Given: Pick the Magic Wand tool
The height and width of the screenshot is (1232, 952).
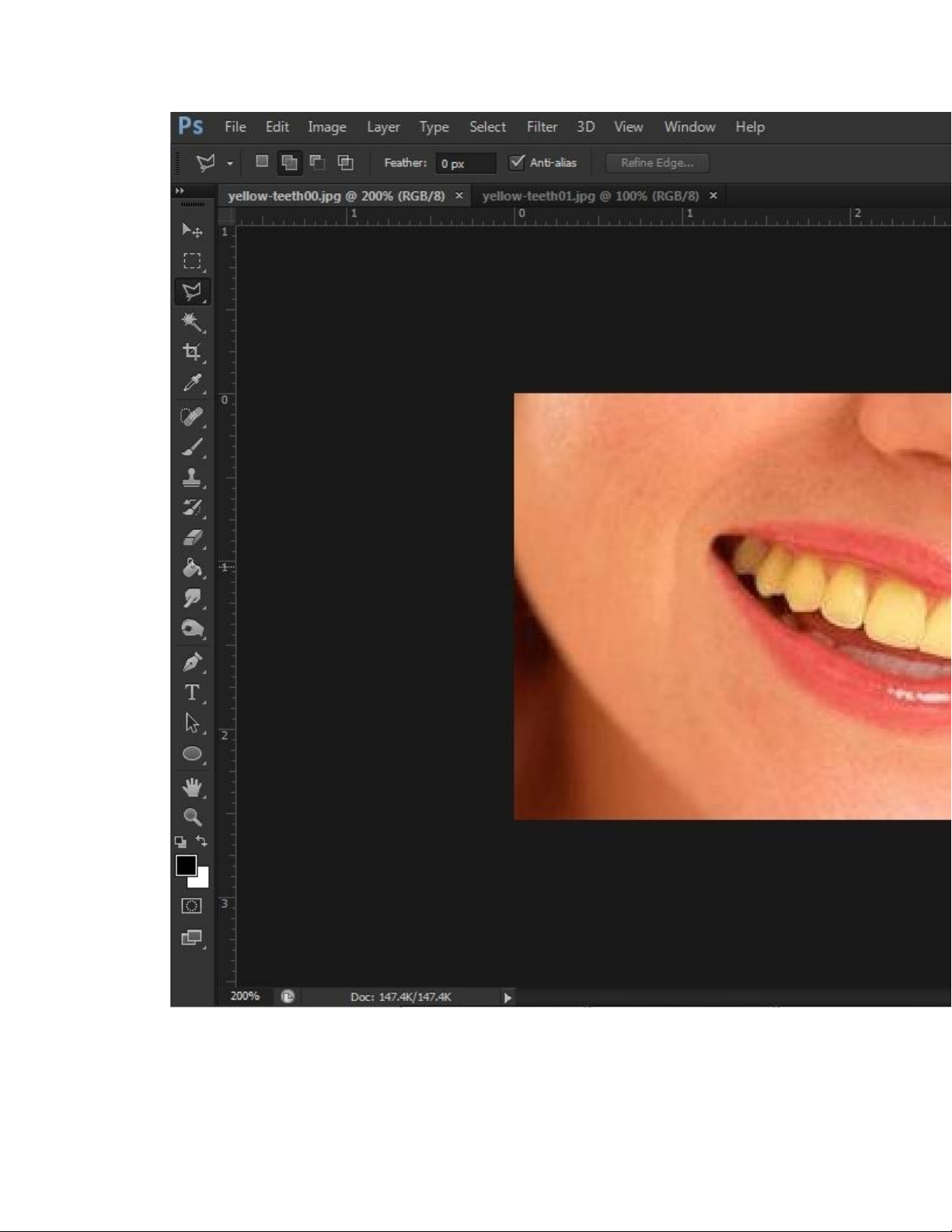Looking at the screenshot, I should pos(192,322).
